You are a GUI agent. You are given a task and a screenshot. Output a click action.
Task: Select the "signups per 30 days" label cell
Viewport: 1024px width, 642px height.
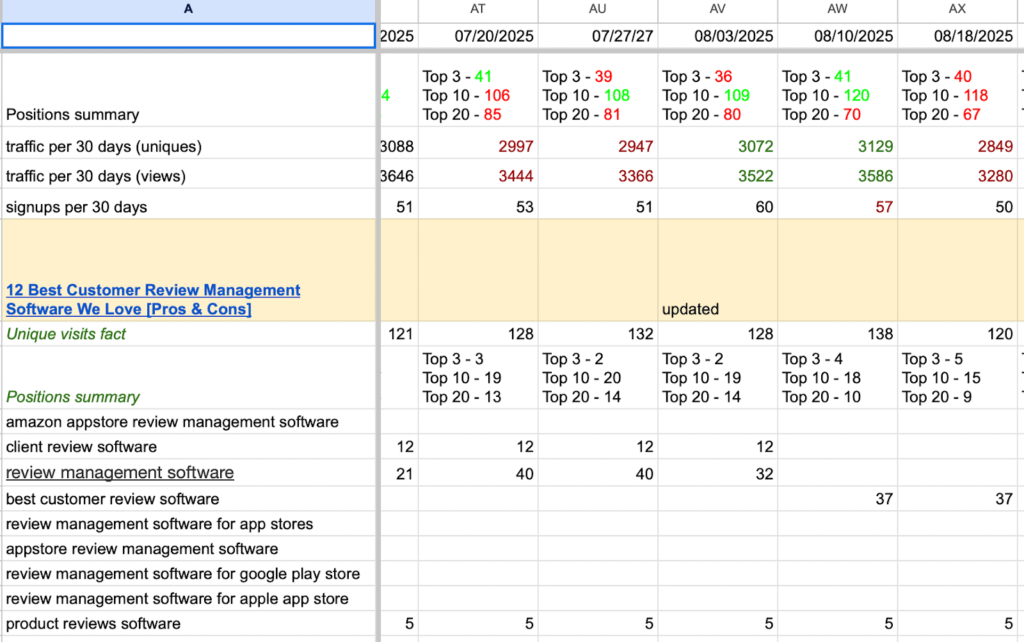pos(188,207)
